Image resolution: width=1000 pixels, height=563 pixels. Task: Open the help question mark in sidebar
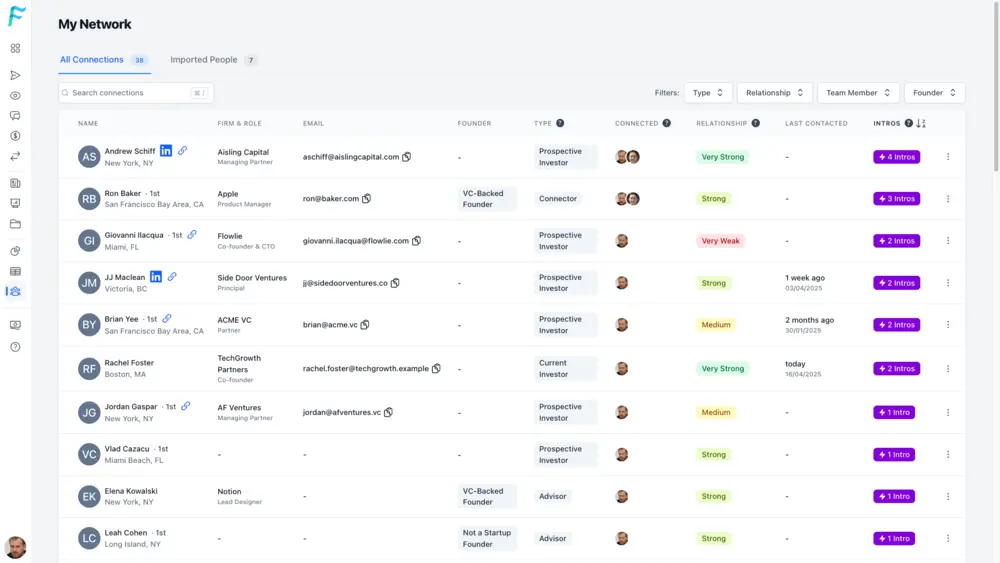[x=15, y=347]
